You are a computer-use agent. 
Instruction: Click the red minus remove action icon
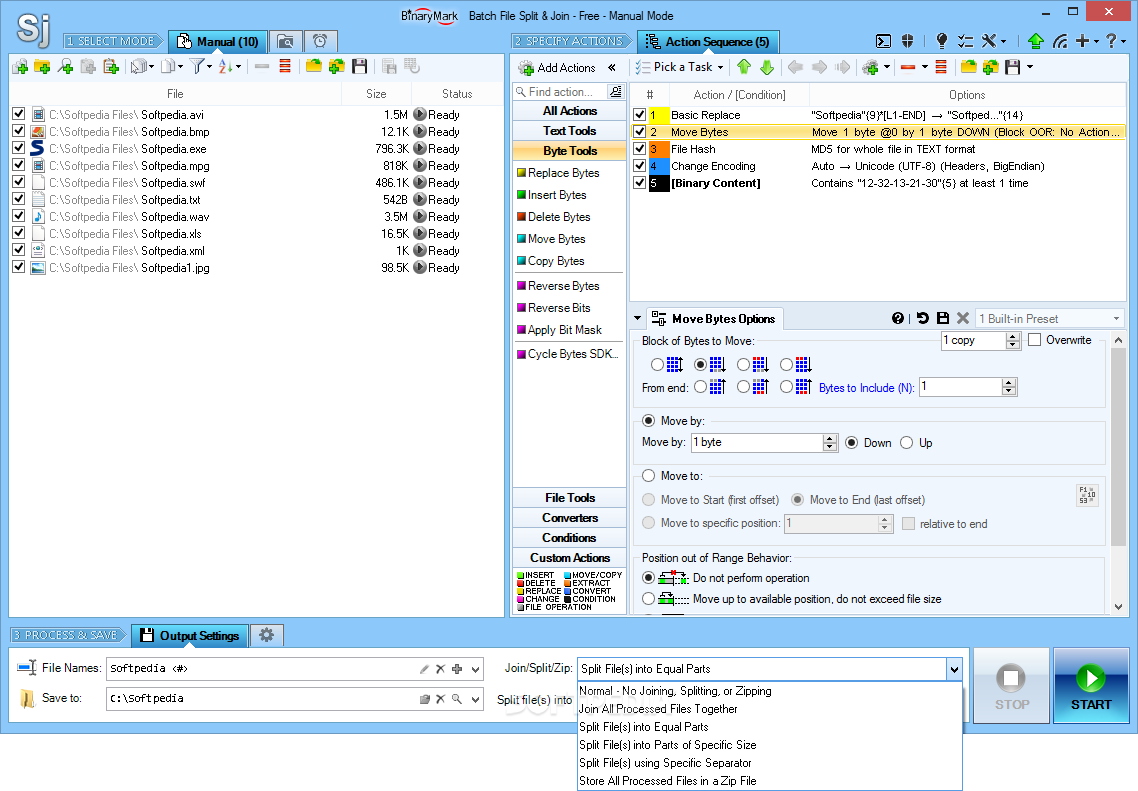coord(907,67)
